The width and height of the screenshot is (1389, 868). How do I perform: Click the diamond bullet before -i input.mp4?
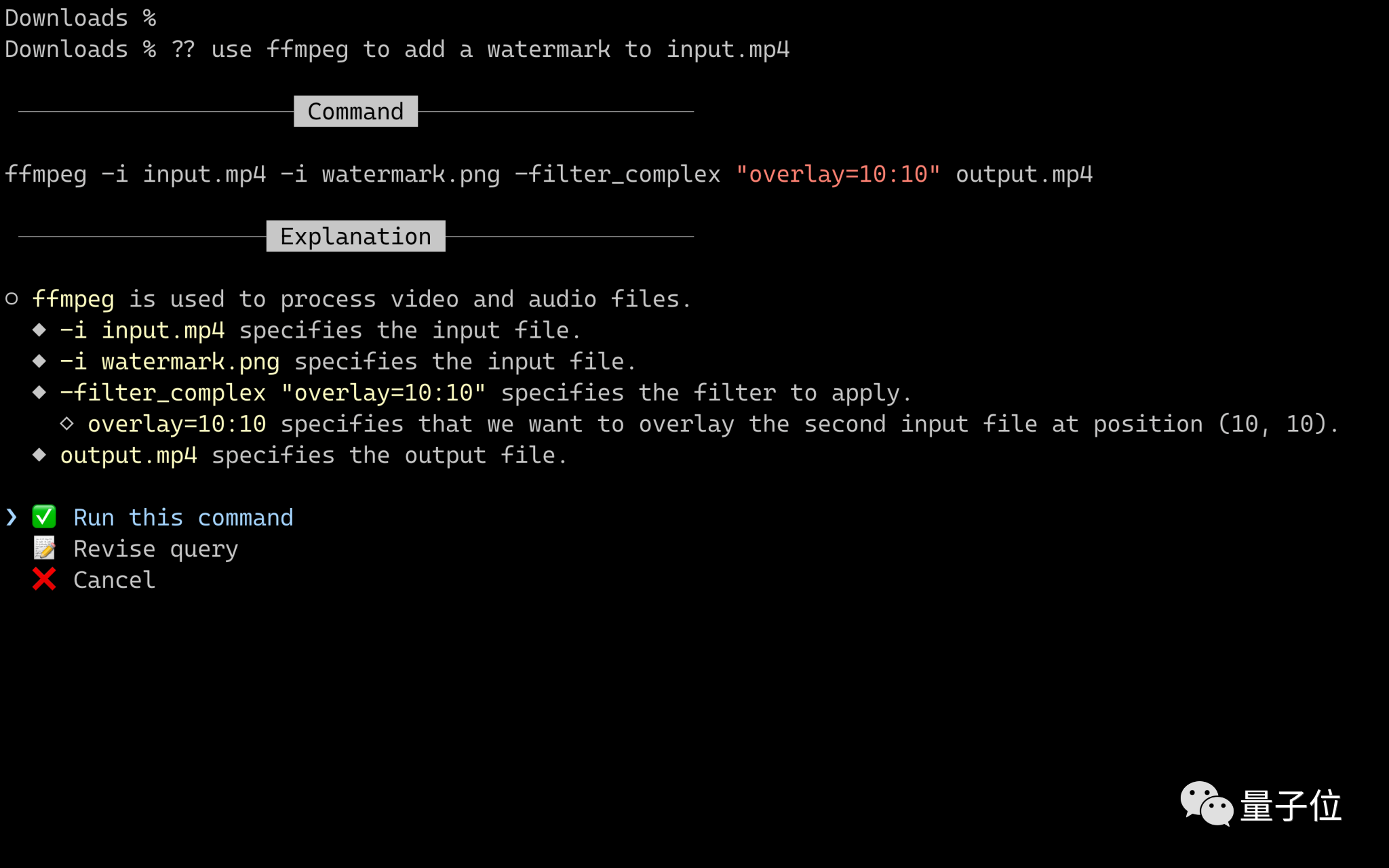[39, 330]
